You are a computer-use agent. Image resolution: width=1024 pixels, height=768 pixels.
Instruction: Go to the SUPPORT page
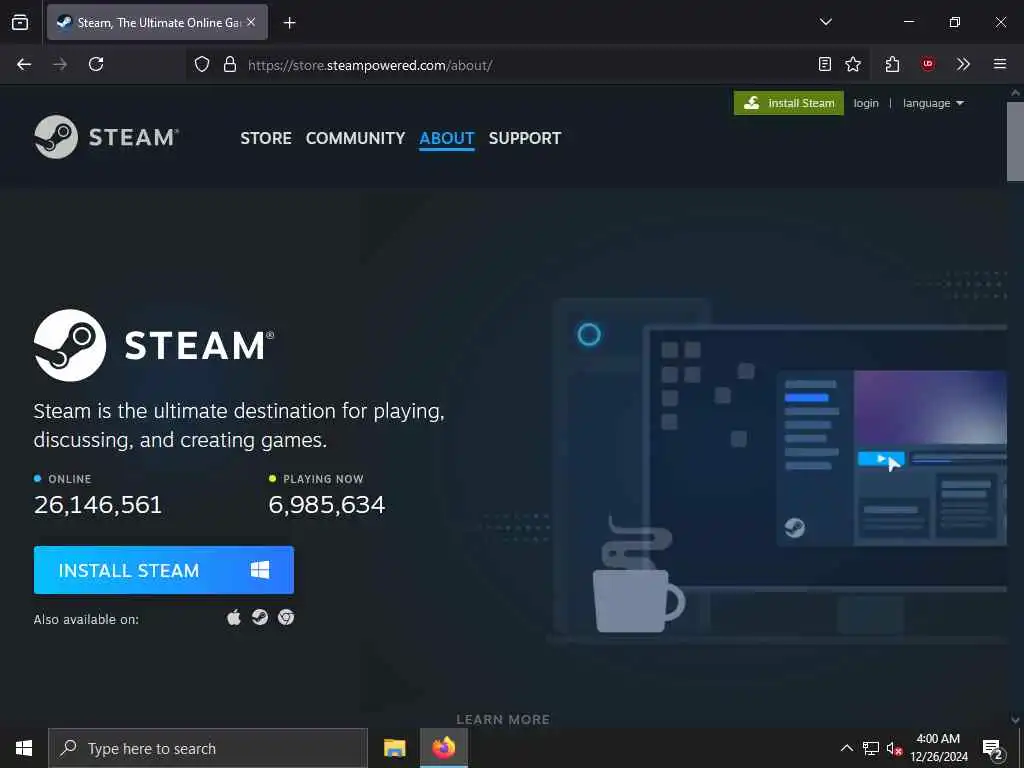525,138
